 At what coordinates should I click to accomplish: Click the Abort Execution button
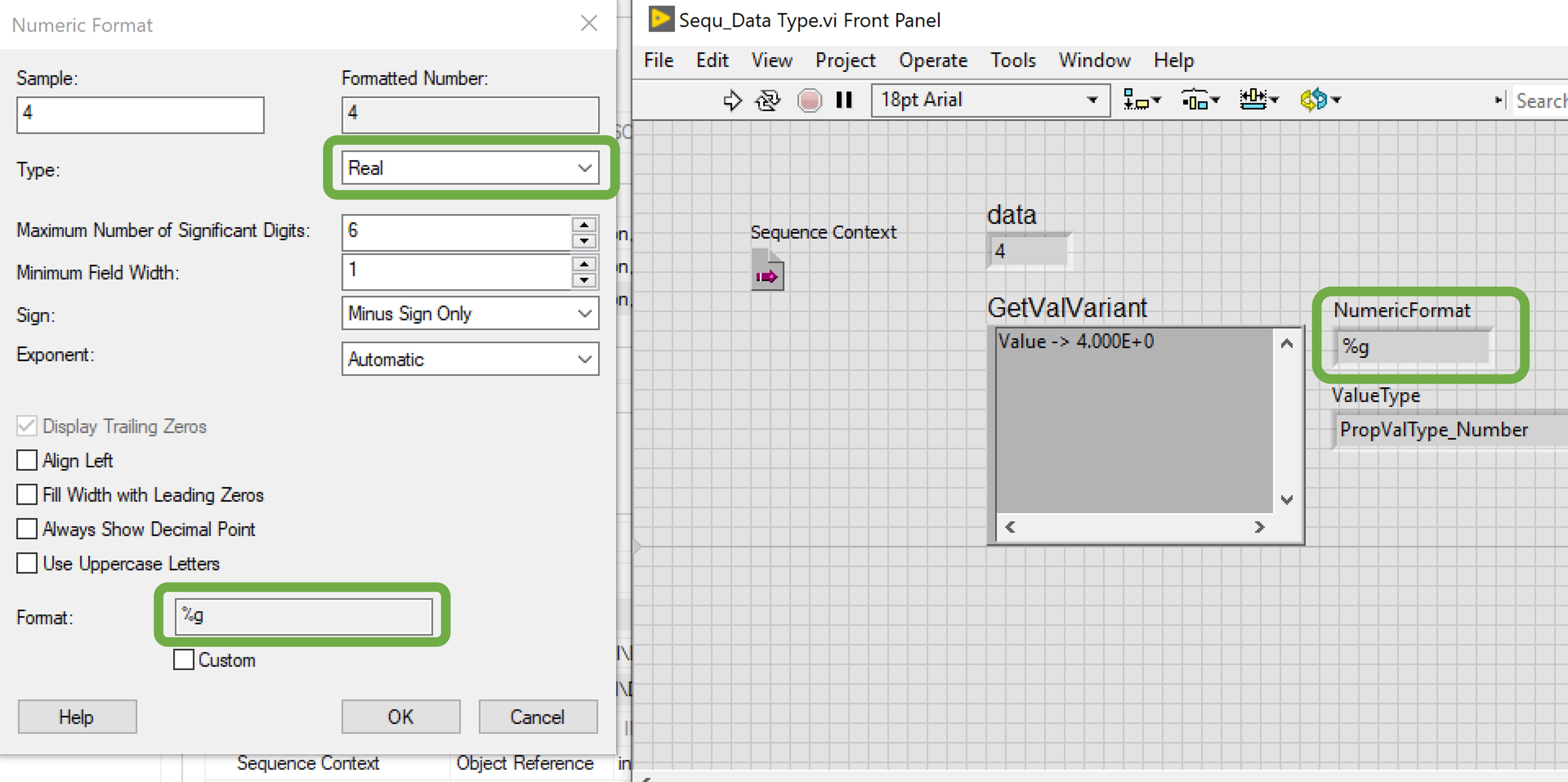[810, 100]
